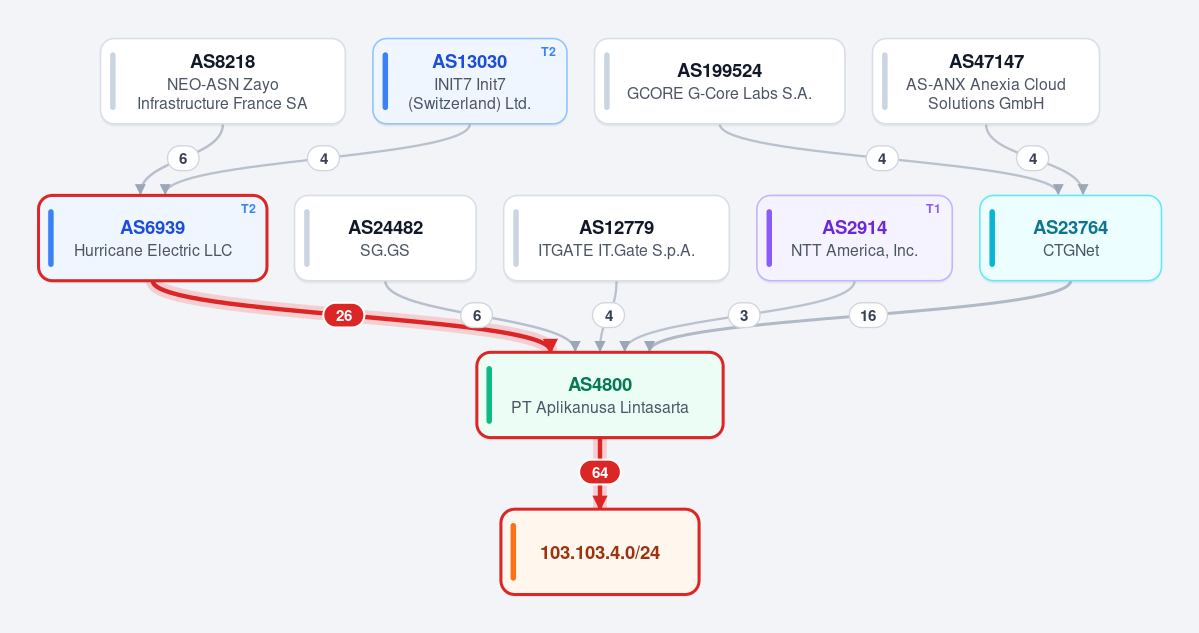1199x633 pixels.
Task: Click the AS47147 Anexia Cloud node
Action: (986, 82)
